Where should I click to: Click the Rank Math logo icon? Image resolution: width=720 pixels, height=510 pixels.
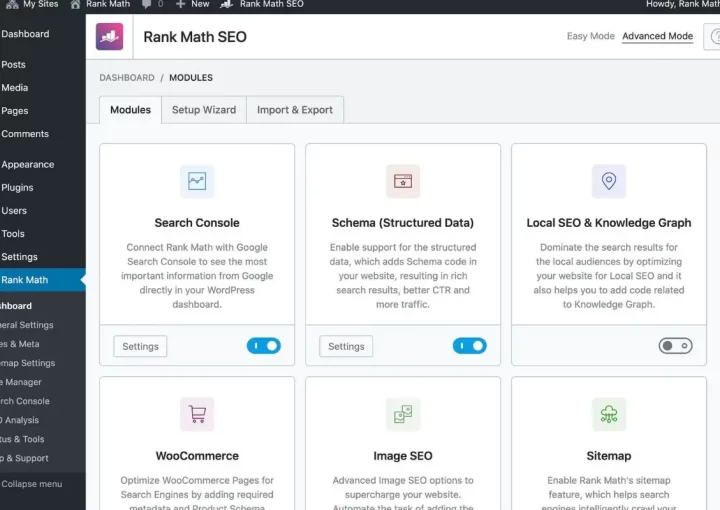coord(109,37)
